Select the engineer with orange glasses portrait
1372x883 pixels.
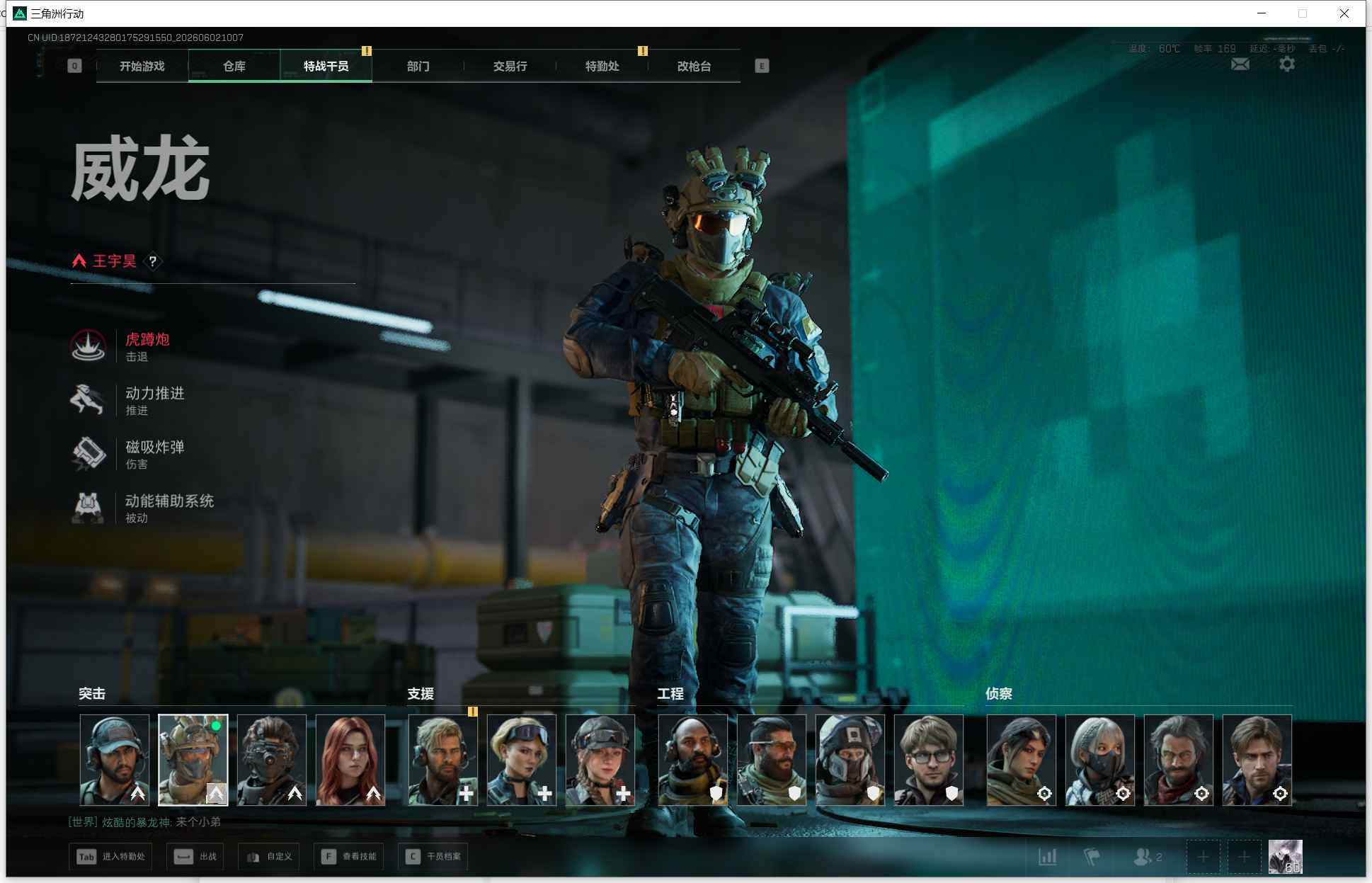pos(772,760)
